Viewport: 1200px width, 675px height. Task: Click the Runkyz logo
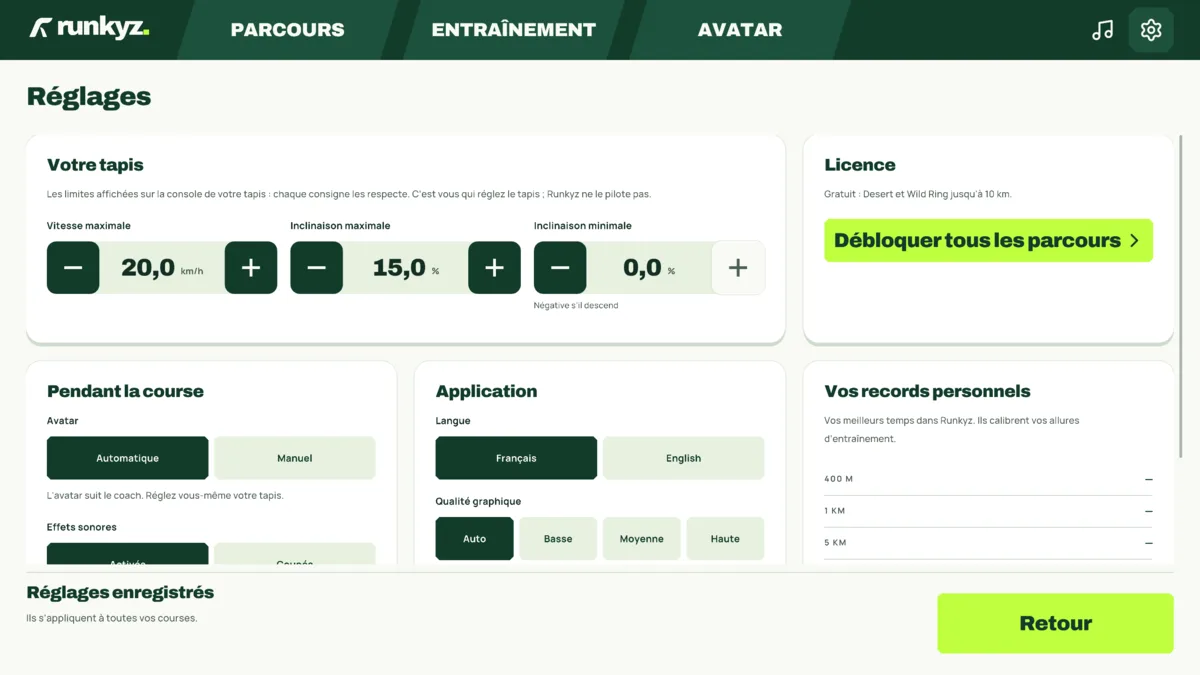tap(89, 28)
